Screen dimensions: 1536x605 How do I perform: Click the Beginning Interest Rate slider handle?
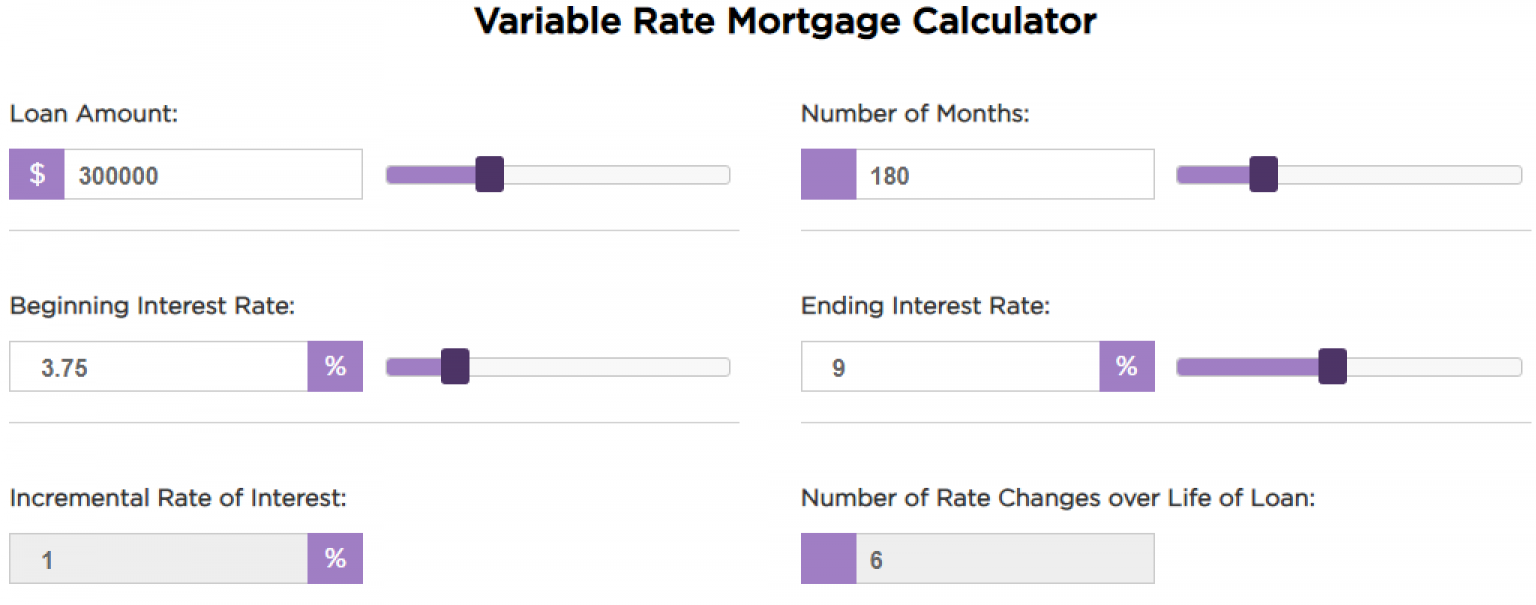[455, 367]
